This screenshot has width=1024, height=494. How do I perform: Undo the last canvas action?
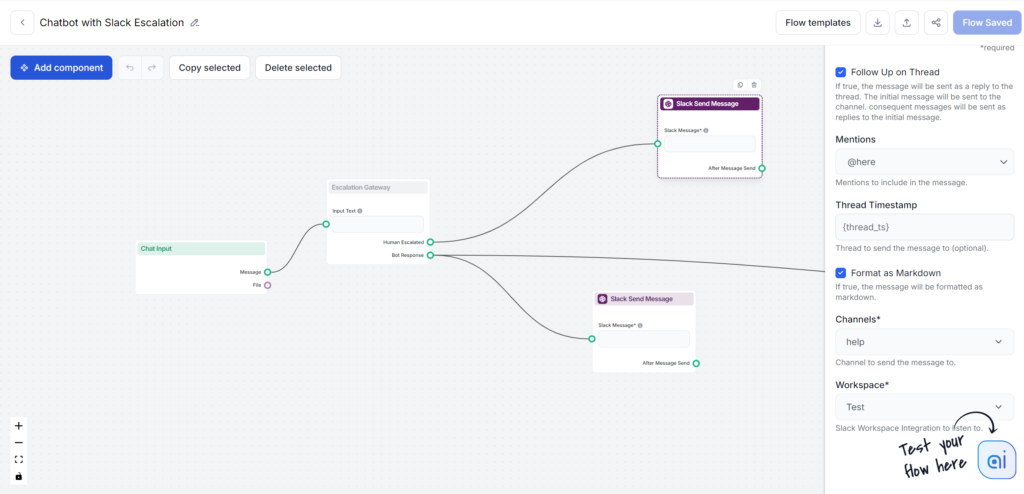130,68
